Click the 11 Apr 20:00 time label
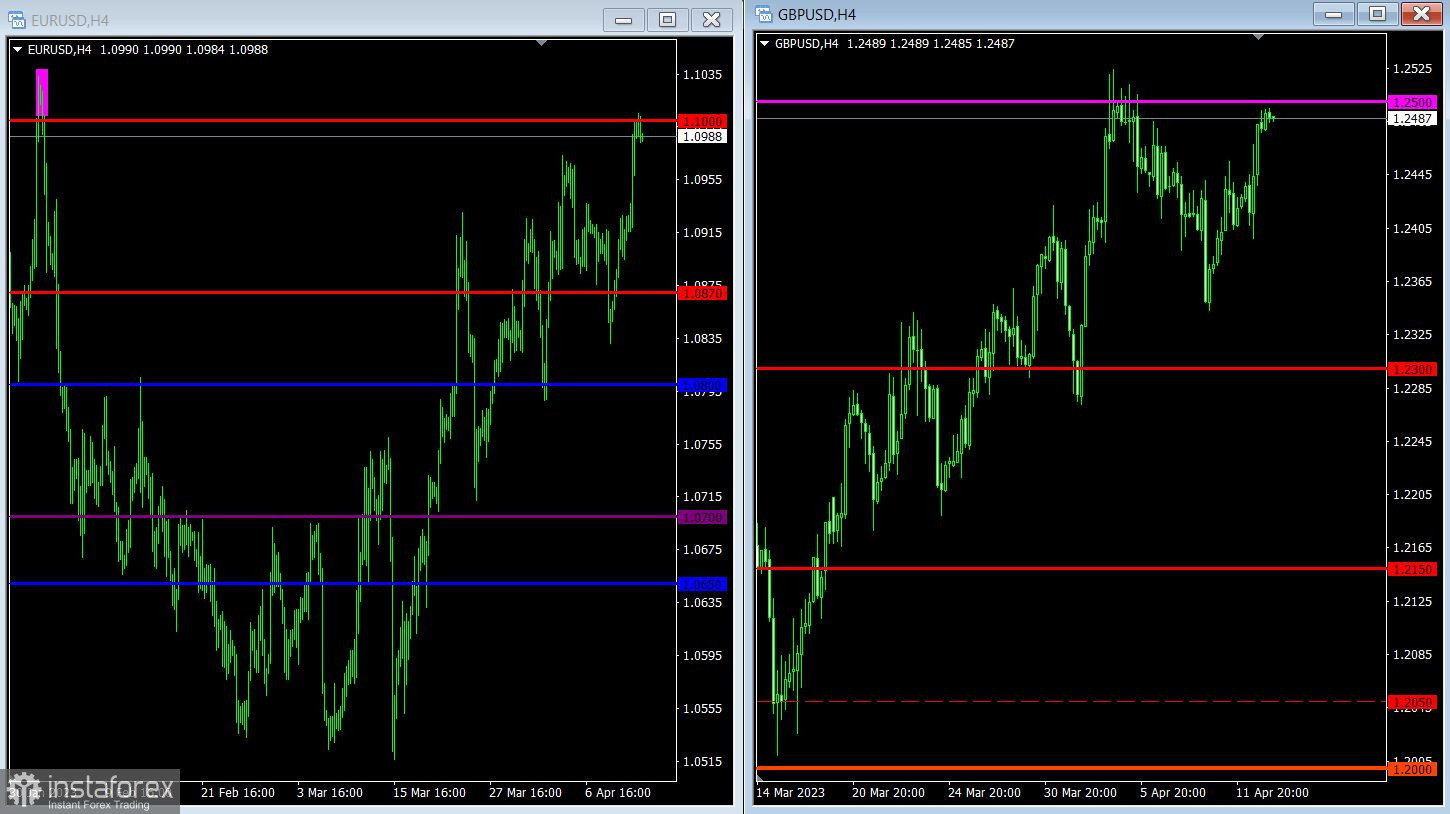 [x=1272, y=792]
